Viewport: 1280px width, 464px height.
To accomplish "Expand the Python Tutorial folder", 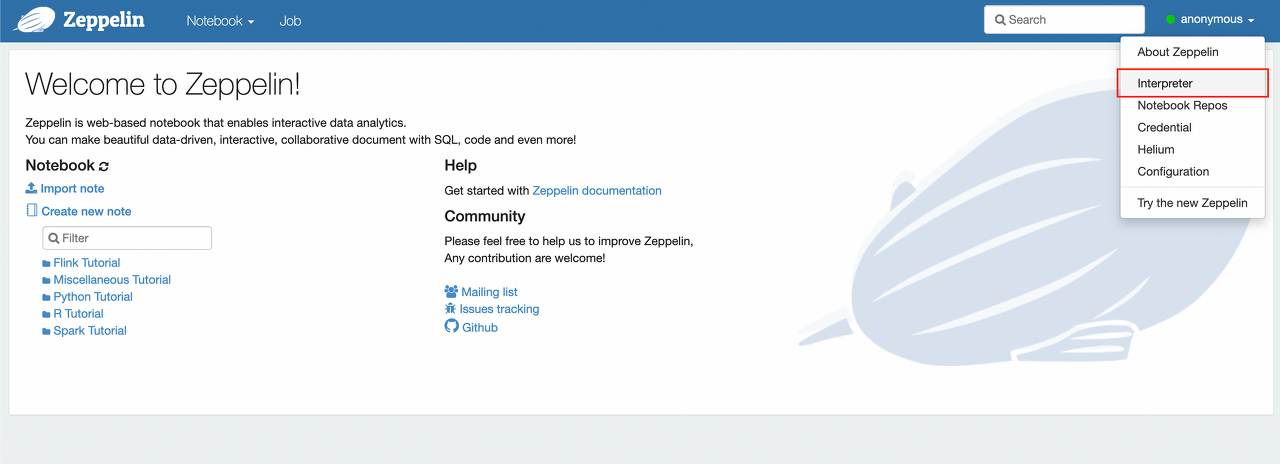I will coord(93,297).
